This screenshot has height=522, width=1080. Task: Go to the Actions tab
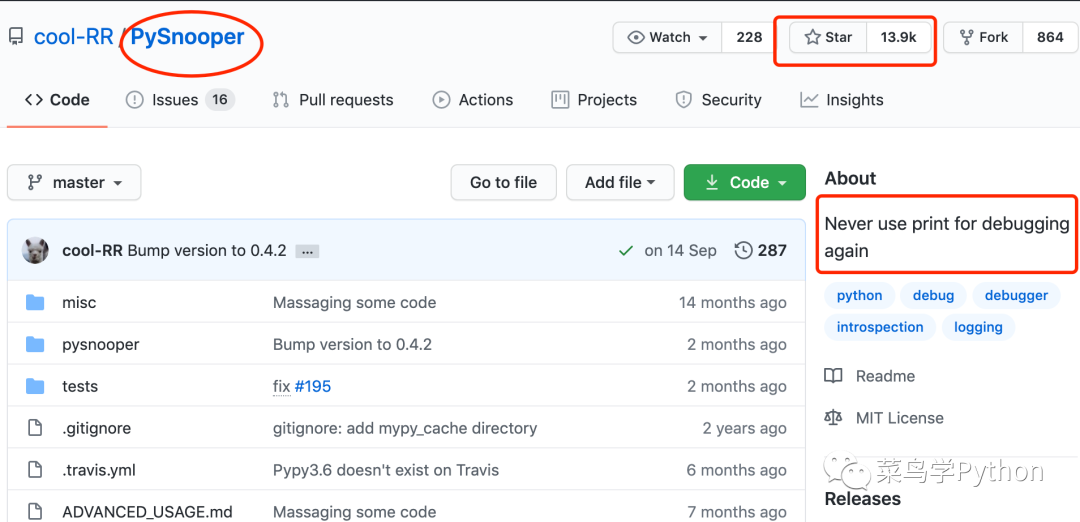[472, 100]
